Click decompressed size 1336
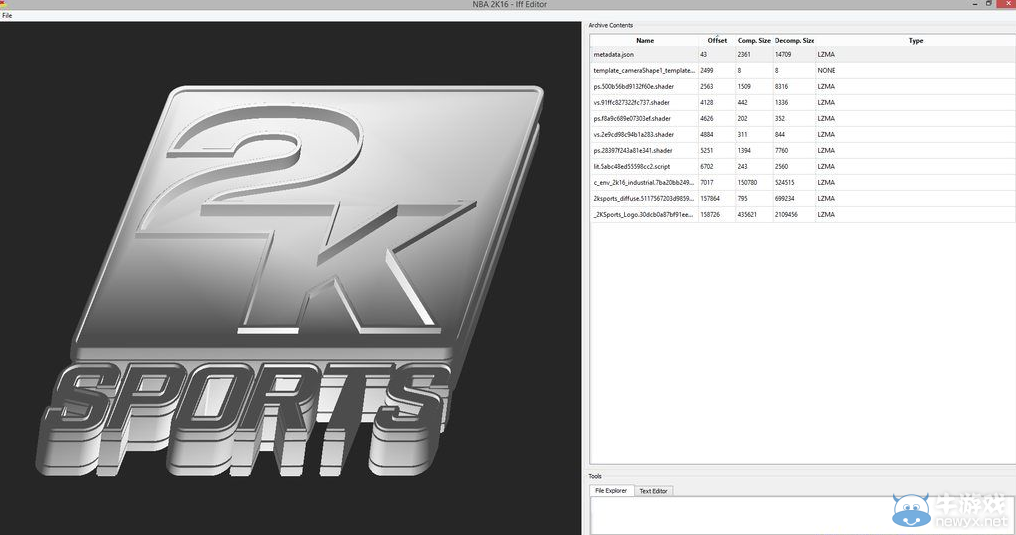Image resolution: width=1016 pixels, height=535 pixels. (781, 102)
